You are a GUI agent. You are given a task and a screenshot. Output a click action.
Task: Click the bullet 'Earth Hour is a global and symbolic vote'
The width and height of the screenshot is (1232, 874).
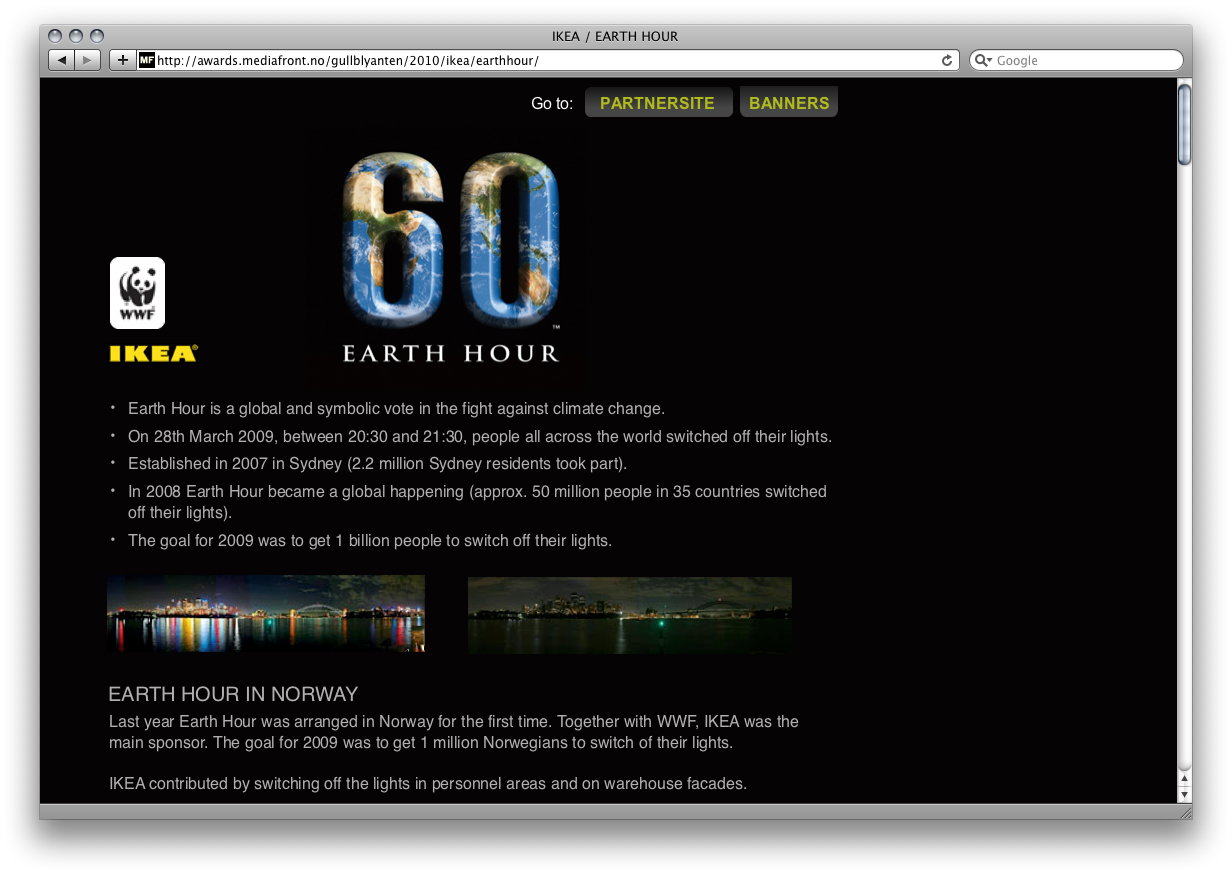click(396, 409)
